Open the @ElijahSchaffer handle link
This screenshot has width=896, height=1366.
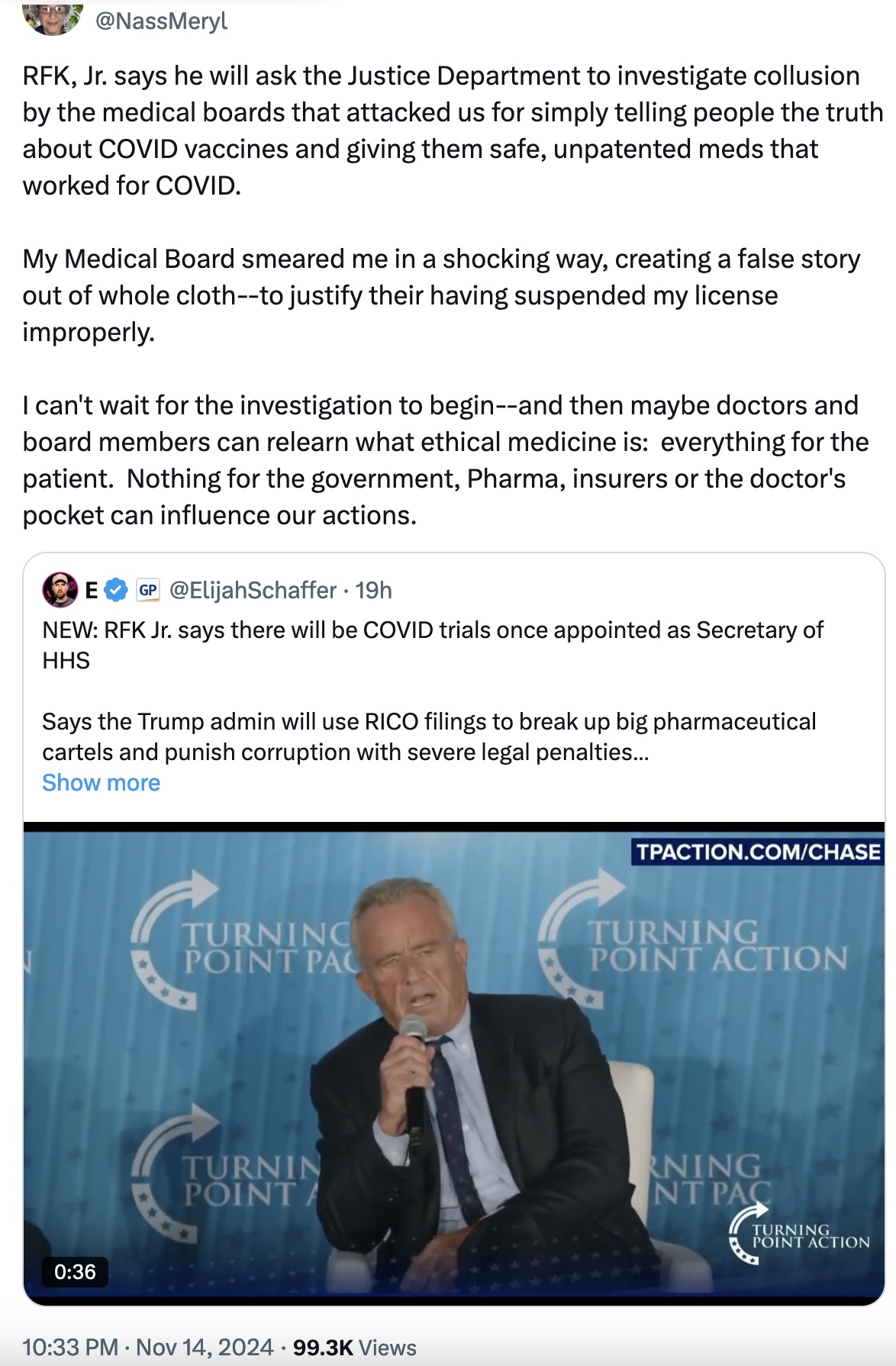(253, 590)
